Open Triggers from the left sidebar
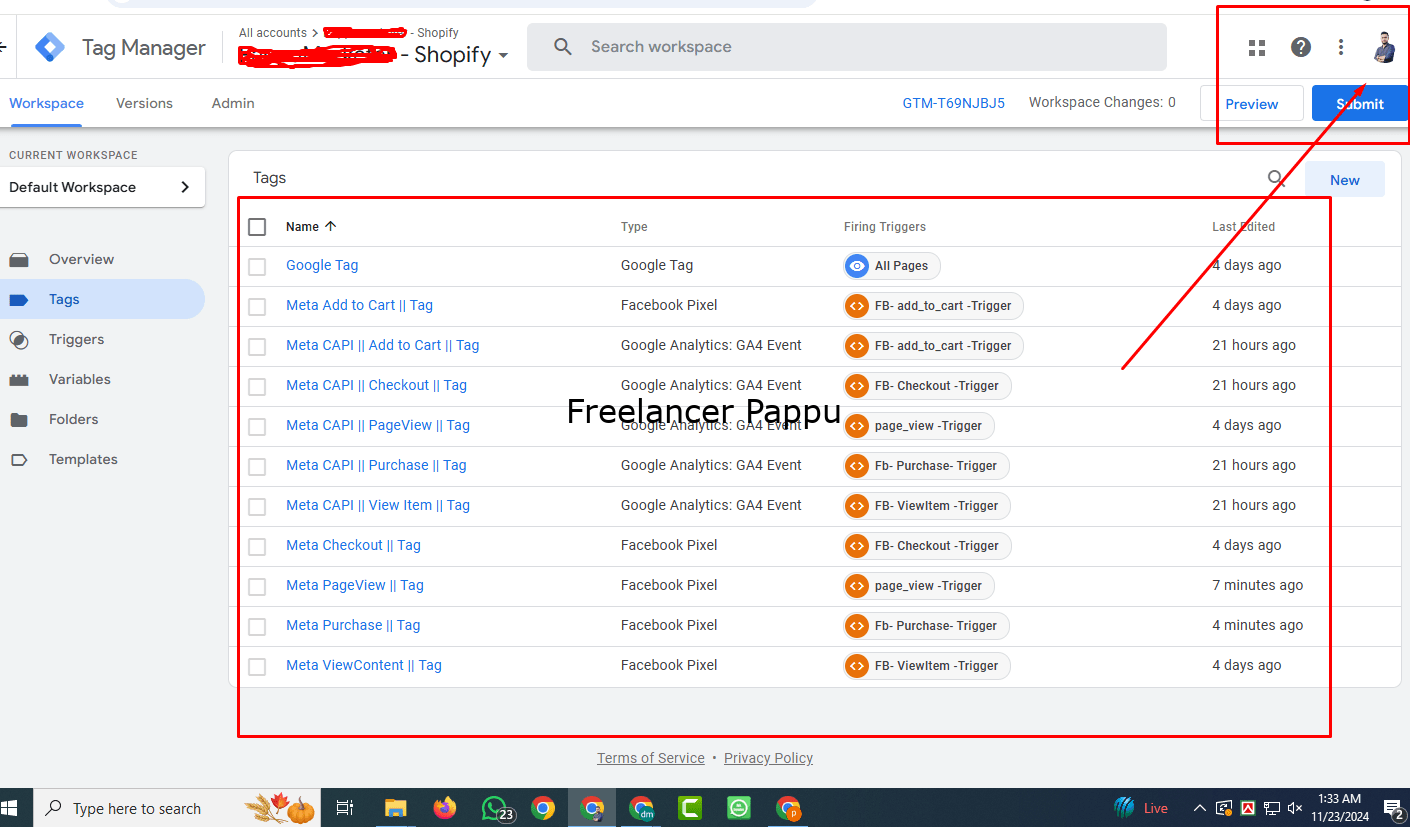The width and height of the screenshot is (1410, 827). 76,339
